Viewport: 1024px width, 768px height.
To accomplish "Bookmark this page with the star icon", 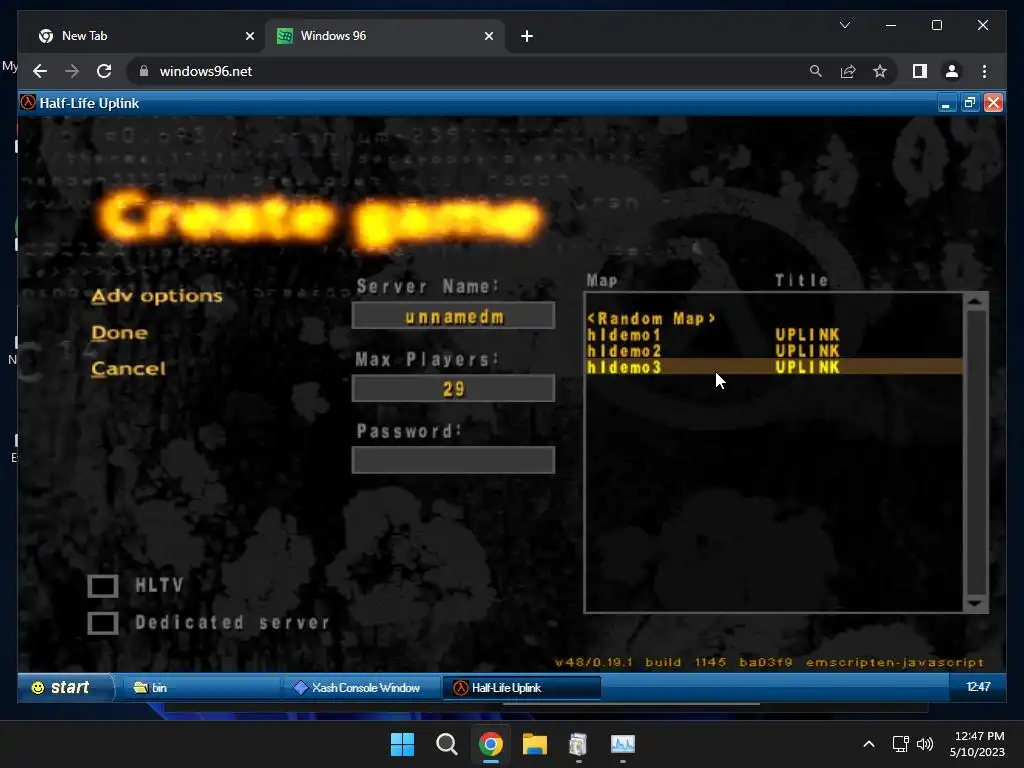I will pos(880,71).
